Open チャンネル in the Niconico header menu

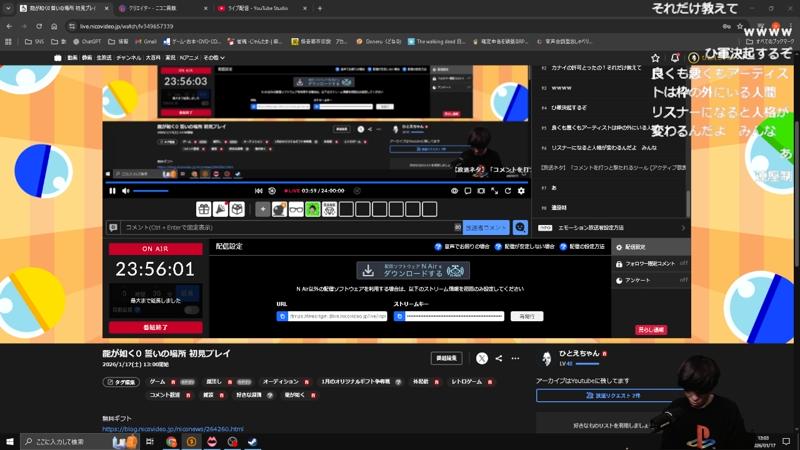(129, 58)
